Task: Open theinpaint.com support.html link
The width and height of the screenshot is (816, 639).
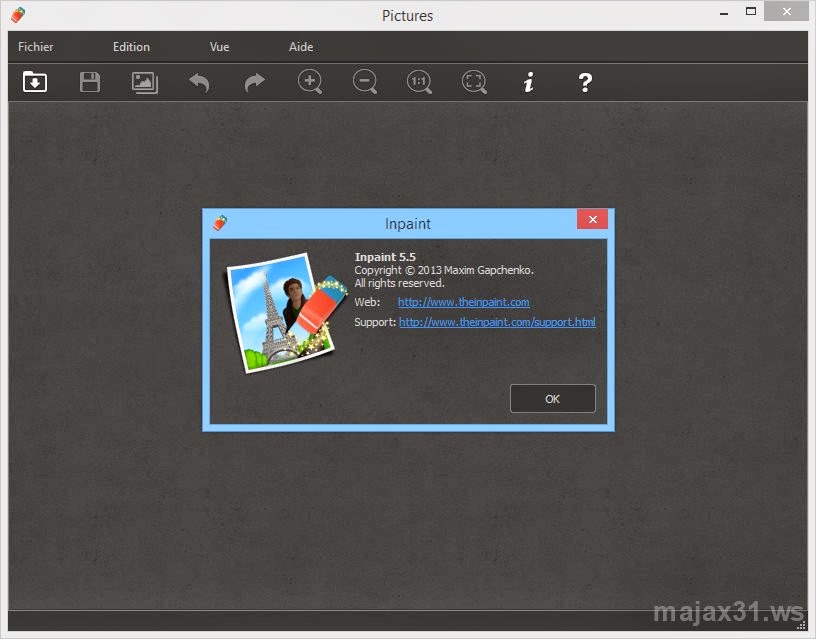Action: 497,322
